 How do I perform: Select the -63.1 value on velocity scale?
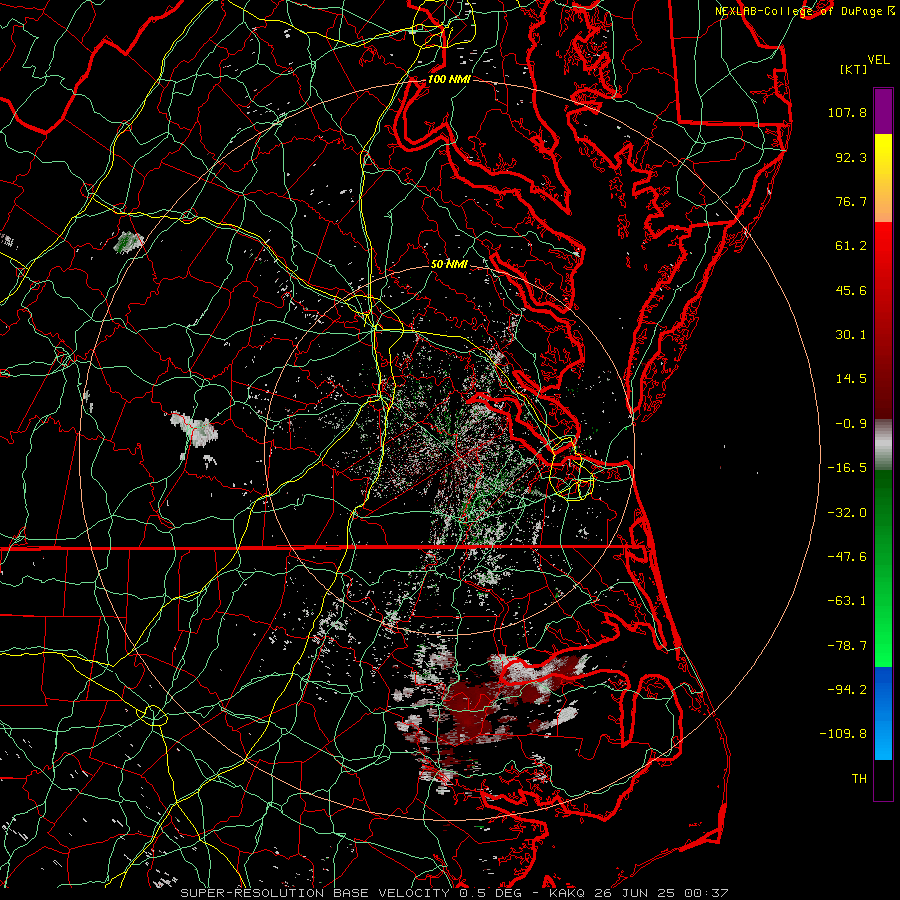coord(847,601)
